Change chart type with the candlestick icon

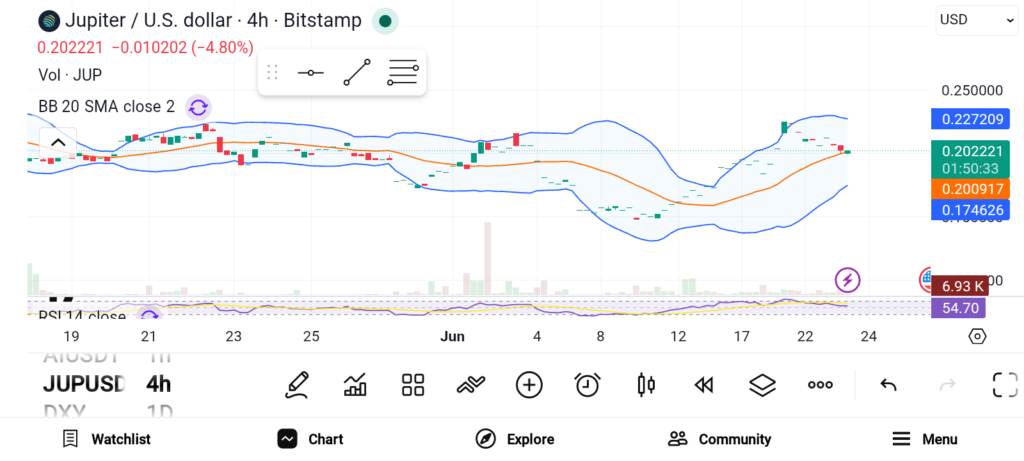click(645, 385)
